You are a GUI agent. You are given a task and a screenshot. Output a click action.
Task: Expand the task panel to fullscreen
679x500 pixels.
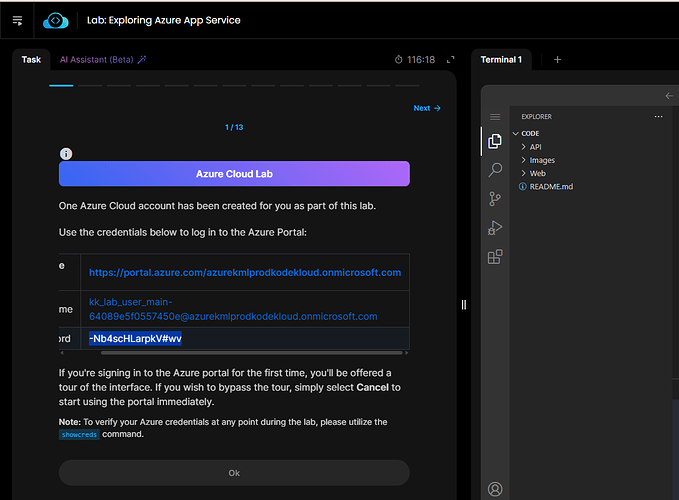click(450, 60)
